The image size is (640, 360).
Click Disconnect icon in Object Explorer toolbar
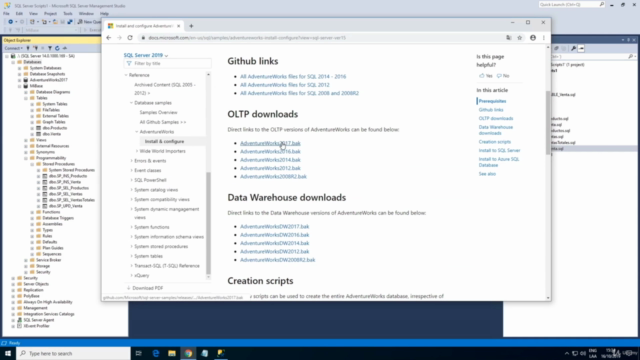pos(36,48)
